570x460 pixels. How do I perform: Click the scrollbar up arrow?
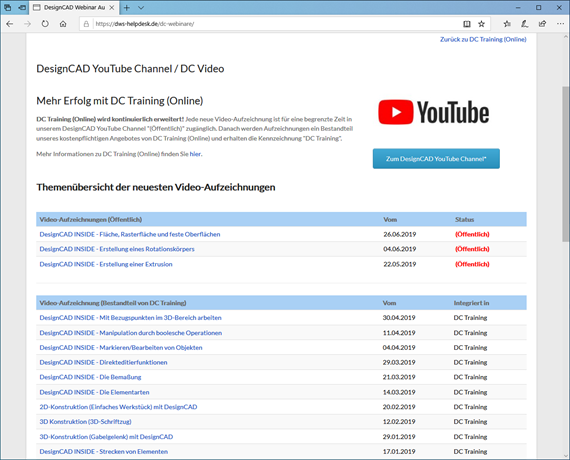(x=566, y=37)
